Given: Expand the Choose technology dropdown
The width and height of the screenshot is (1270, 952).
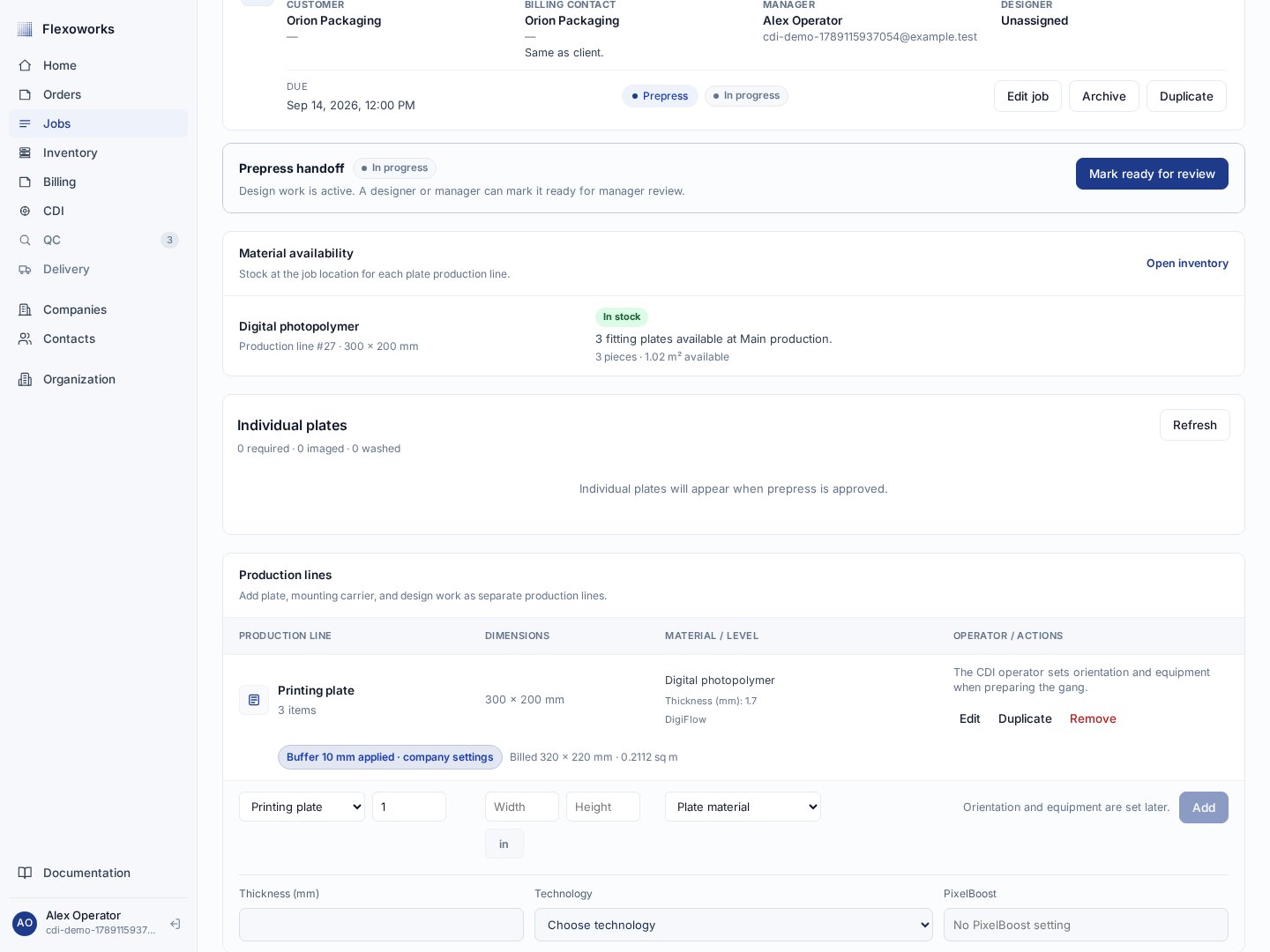Looking at the screenshot, I should [734, 925].
